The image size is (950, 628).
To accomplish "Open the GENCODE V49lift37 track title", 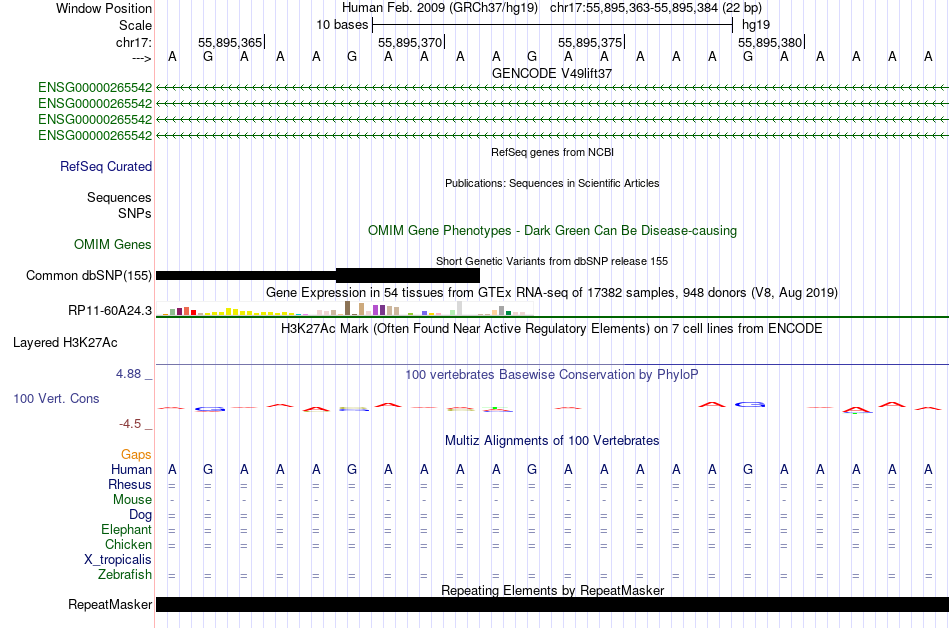I will [x=552, y=73].
